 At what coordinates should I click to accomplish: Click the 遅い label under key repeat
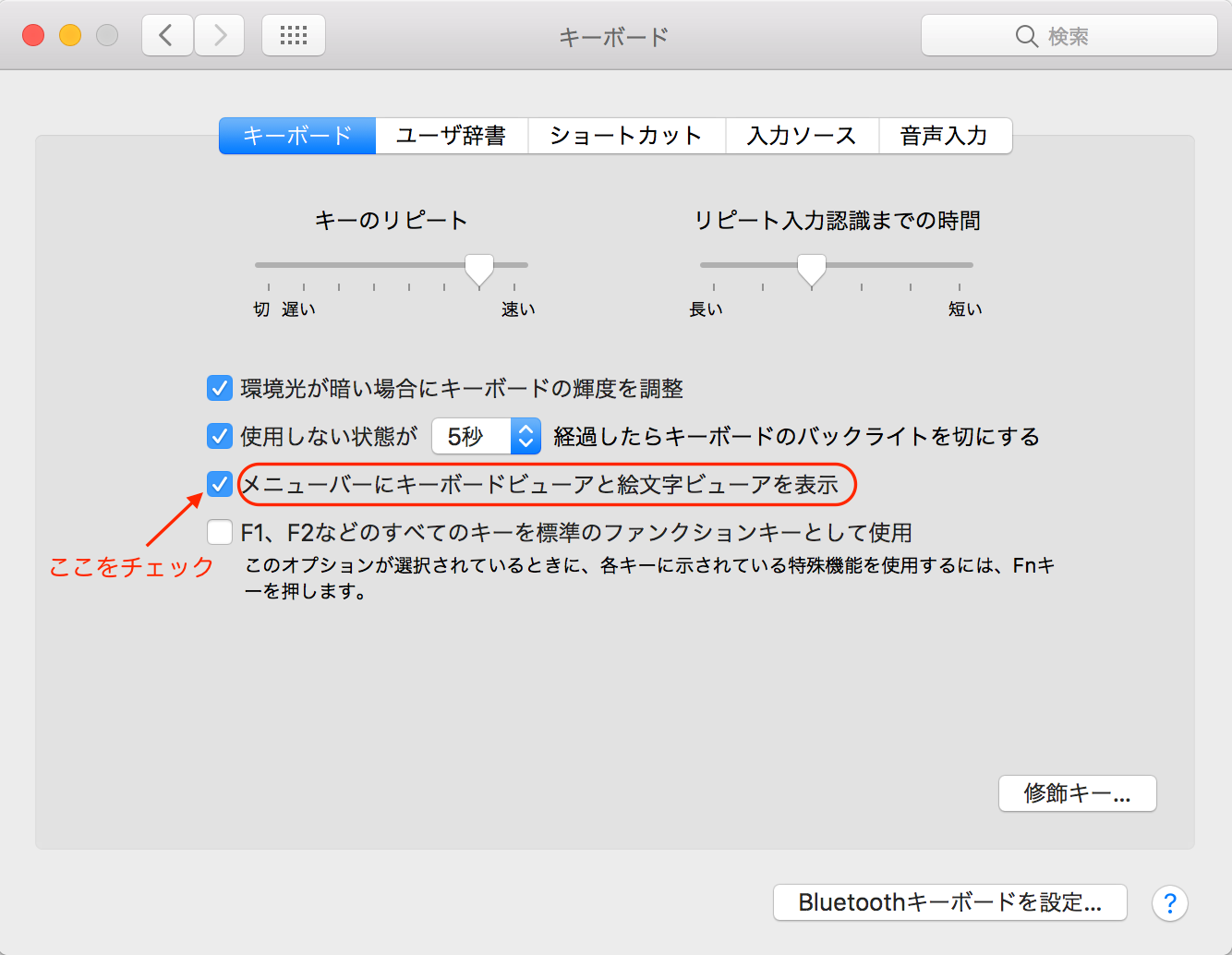(298, 309)
